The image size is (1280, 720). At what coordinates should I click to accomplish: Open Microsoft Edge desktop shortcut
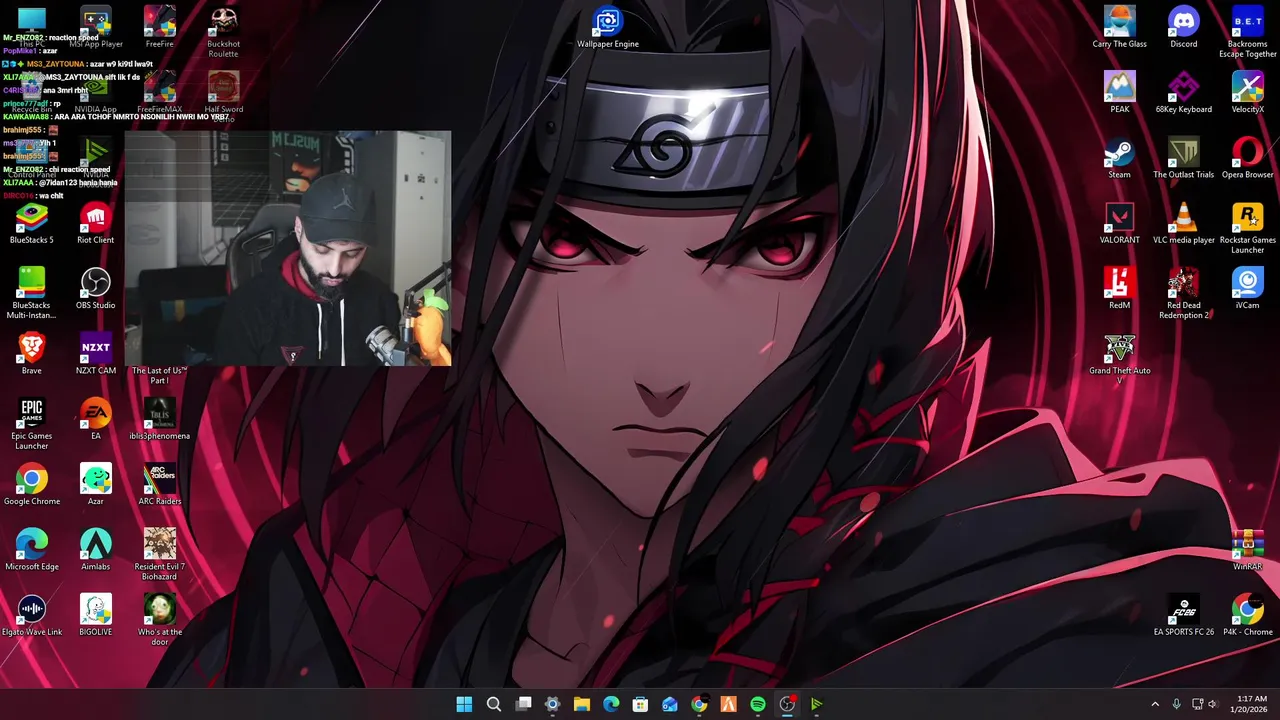click(x=32, y=551)
